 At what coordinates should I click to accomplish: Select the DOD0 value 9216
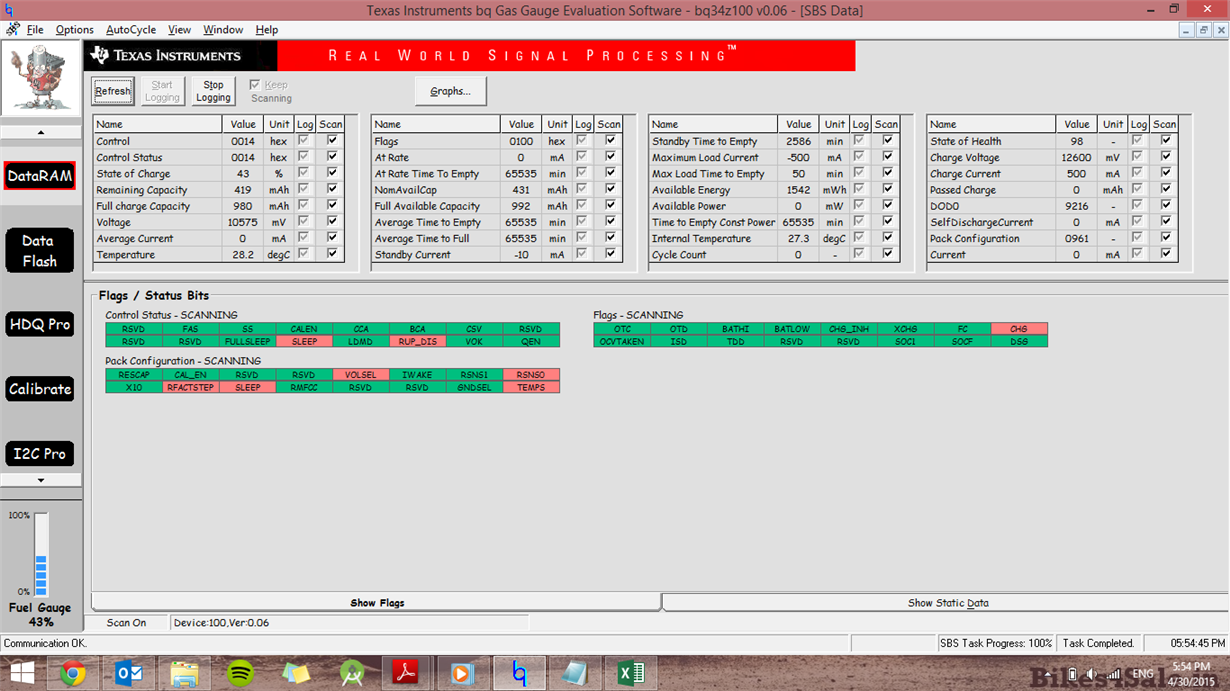point(1077,206)
